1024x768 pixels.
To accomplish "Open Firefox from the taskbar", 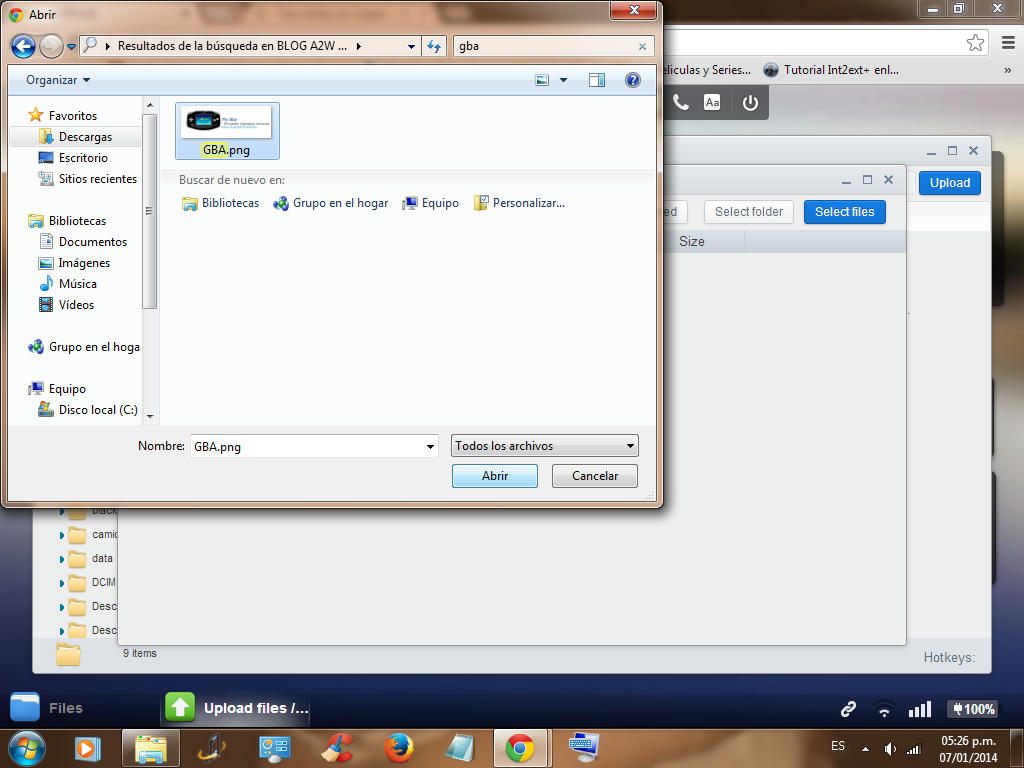I will (399, 748).
